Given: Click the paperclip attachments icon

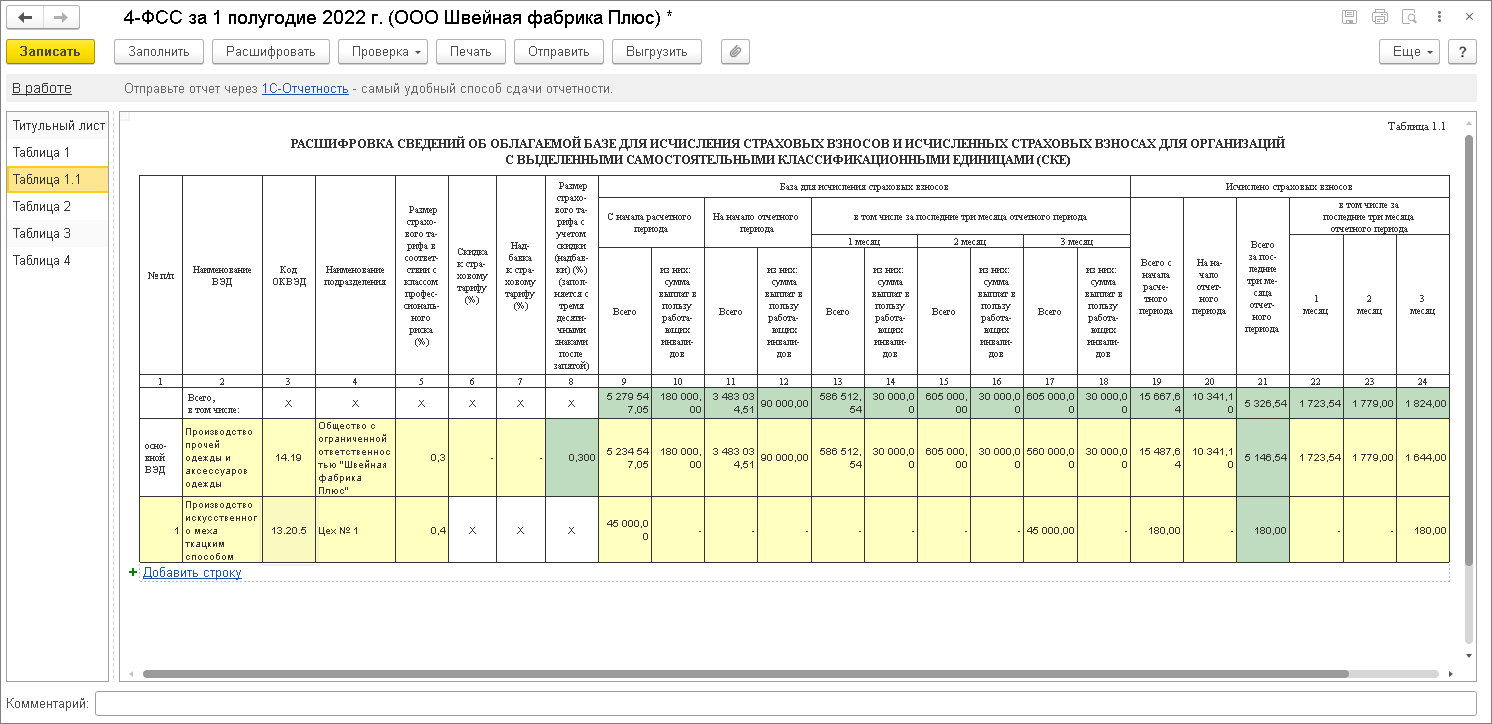Looking at the screenshot, I should pyautogui.click(x=735, y=51).
